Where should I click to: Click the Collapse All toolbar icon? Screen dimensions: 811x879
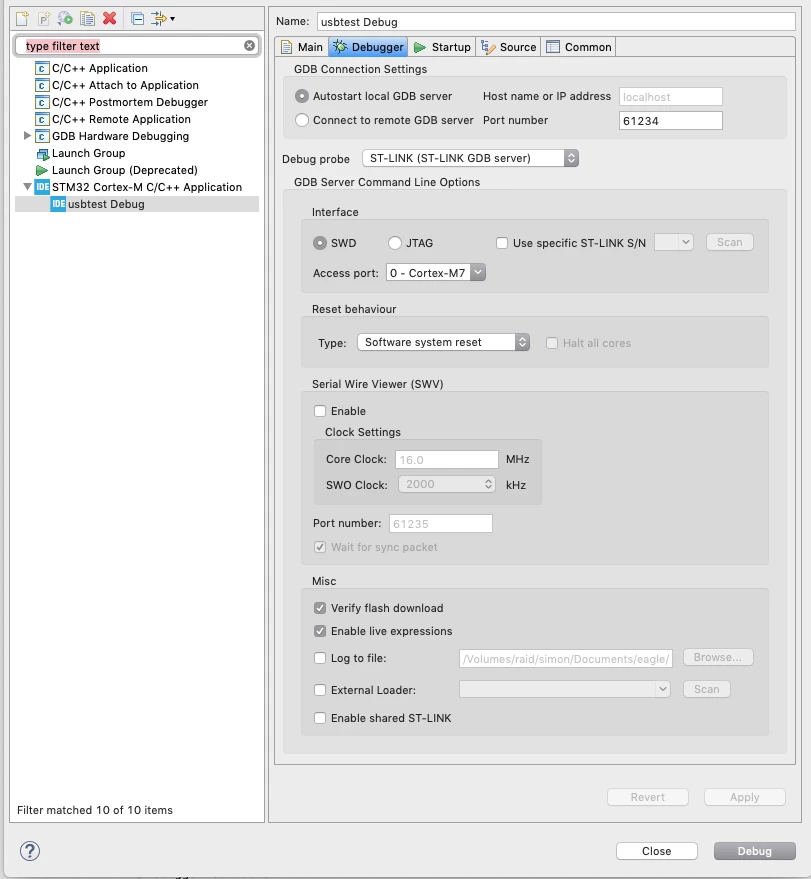click(137, 18)
